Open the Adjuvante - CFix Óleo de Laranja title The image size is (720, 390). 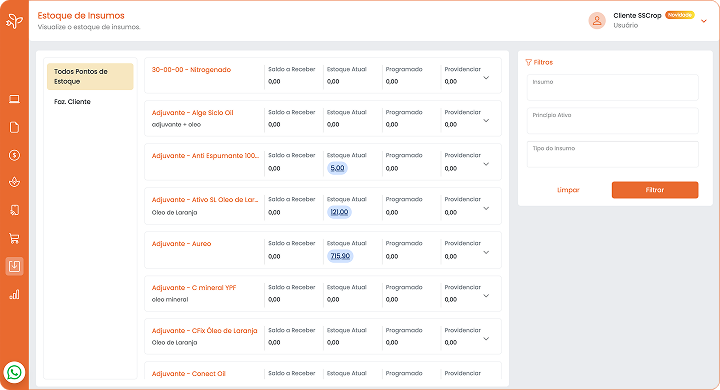pos(204,331)
